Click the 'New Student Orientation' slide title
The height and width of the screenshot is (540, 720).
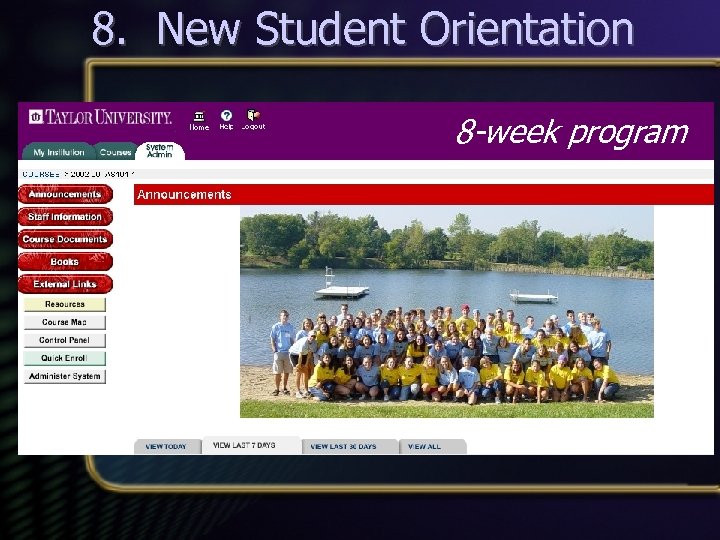(x=395, y=28)
